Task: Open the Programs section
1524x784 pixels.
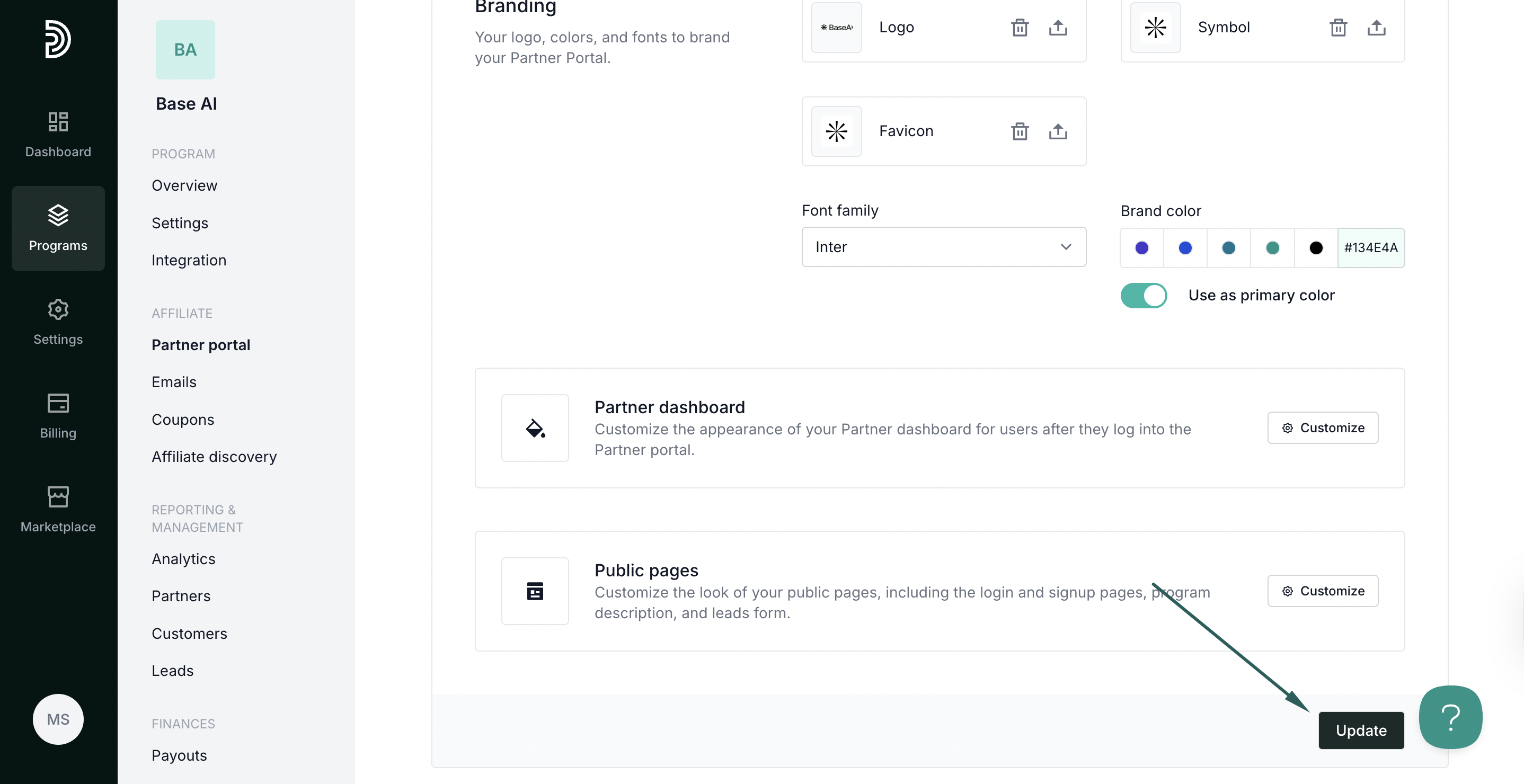Action: click(58, 228)
